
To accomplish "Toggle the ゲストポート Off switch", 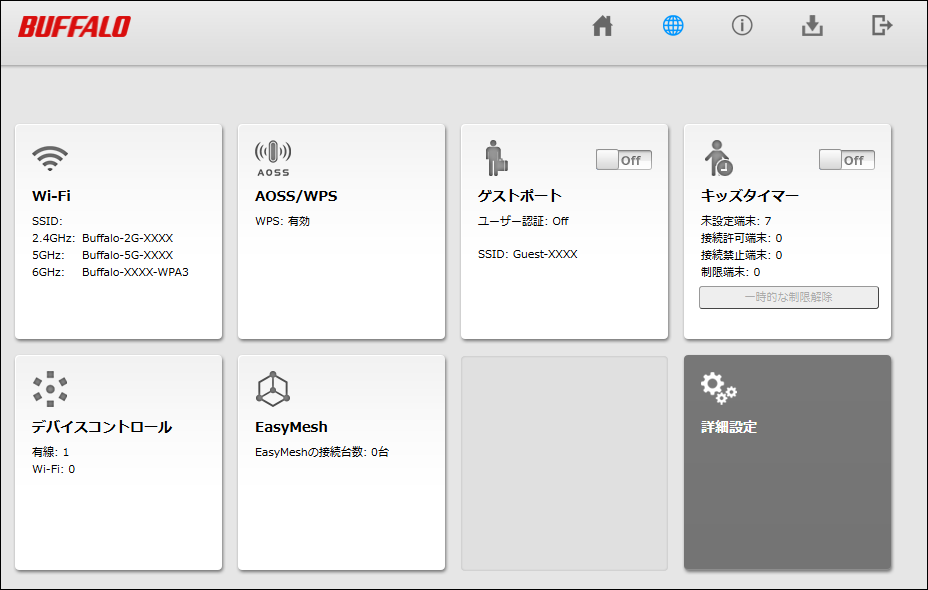I will click(x=624, y=160).
